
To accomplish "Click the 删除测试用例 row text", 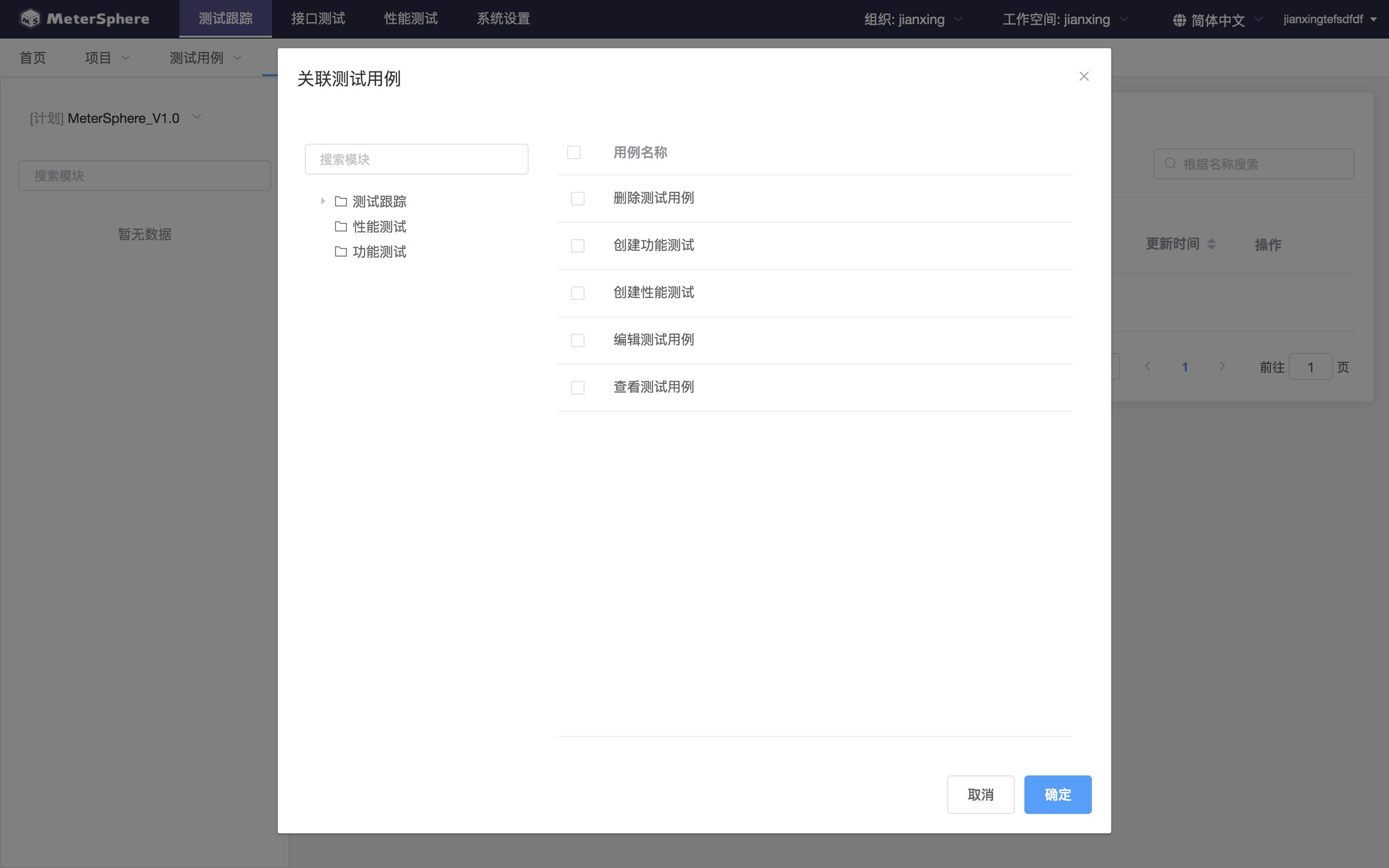I will [653, 198].
